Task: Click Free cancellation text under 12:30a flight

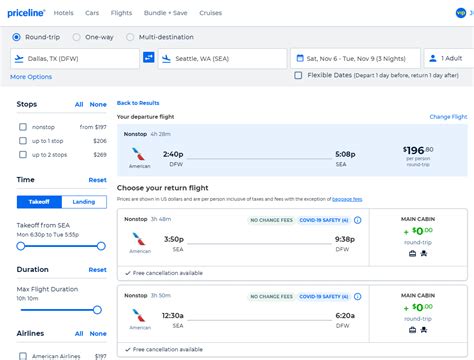Action: coord(168,349)
